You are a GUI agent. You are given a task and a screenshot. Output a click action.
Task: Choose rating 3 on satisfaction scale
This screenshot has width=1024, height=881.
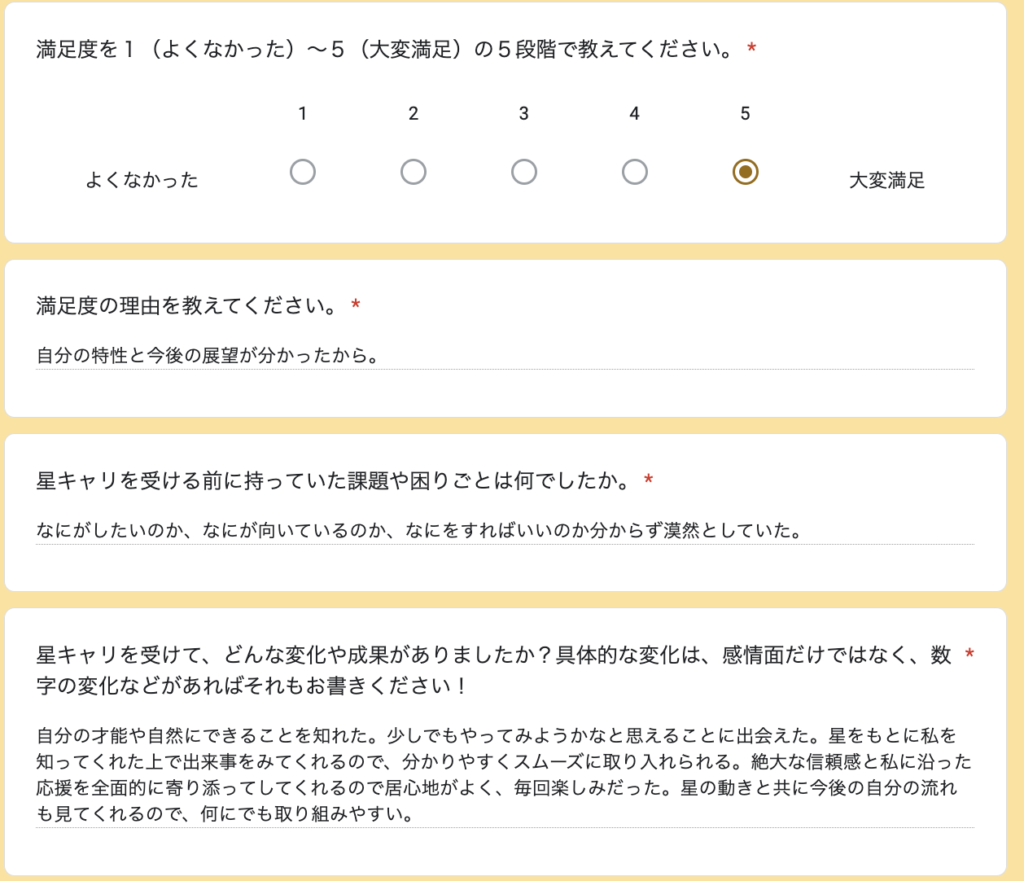tap(524, 172)
